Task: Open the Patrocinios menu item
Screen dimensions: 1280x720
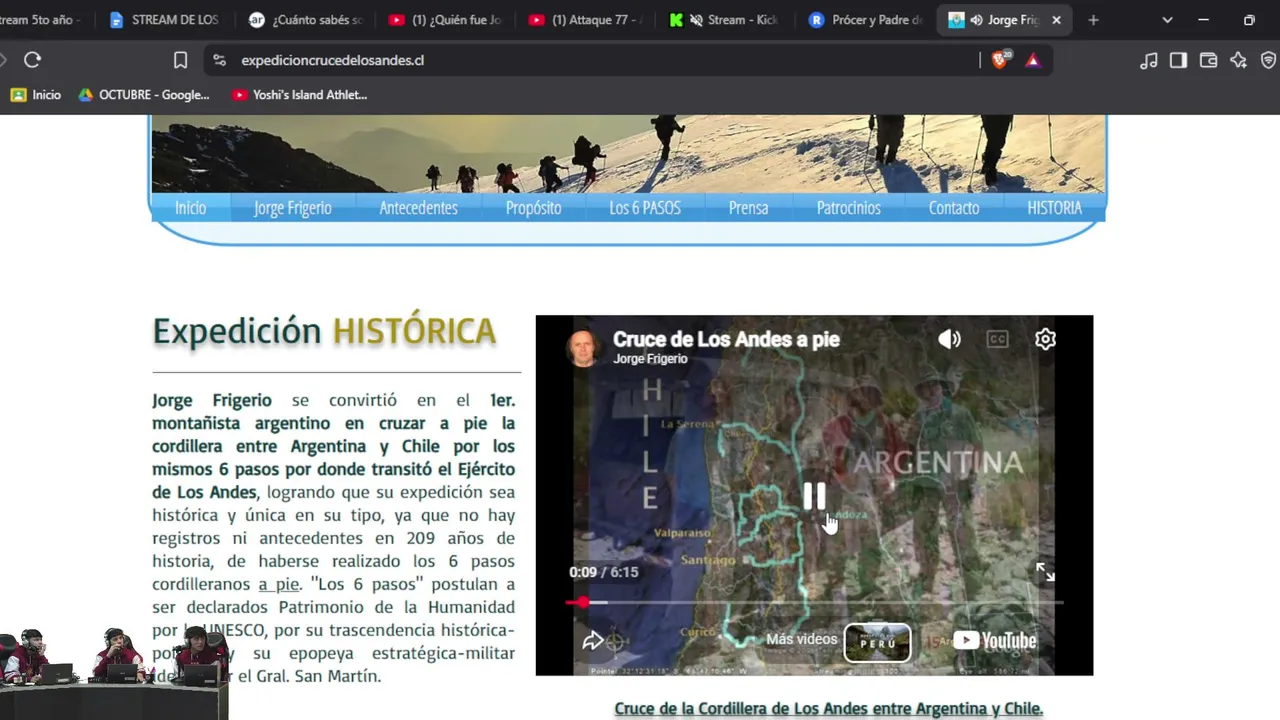Action: point(848,208)
